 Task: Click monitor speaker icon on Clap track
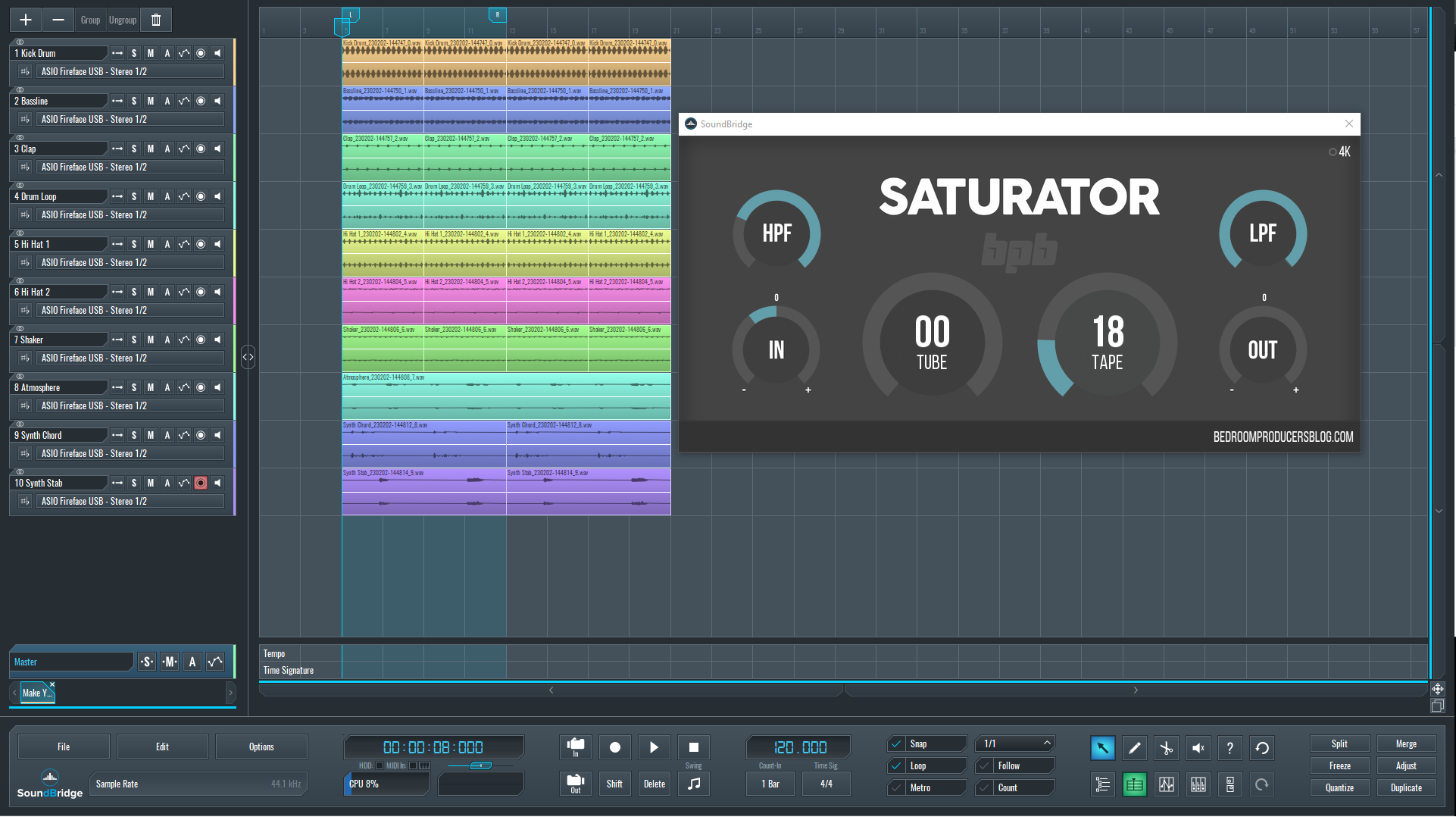(x=217, y=149)
